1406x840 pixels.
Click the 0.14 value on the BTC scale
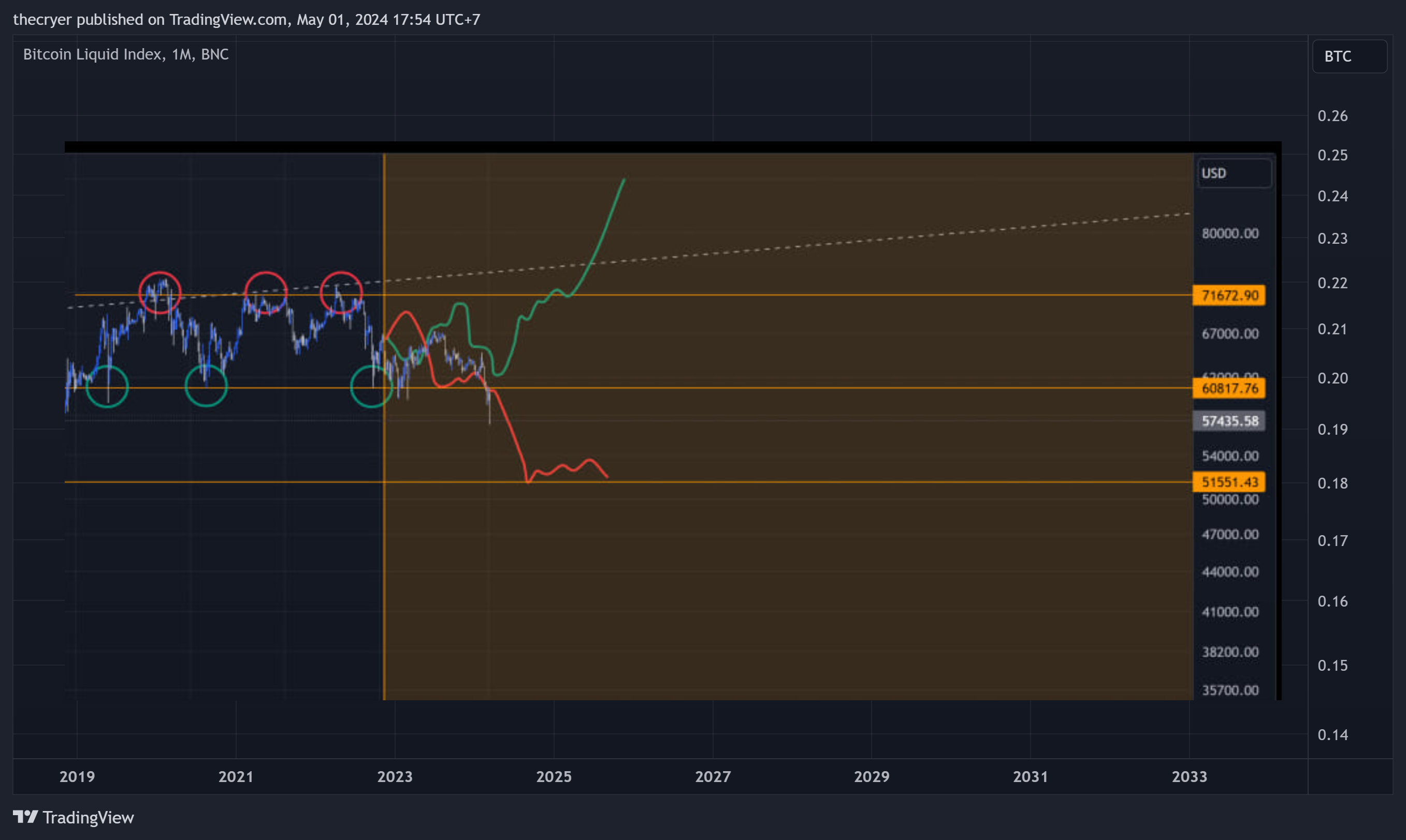click(1332, 735)
